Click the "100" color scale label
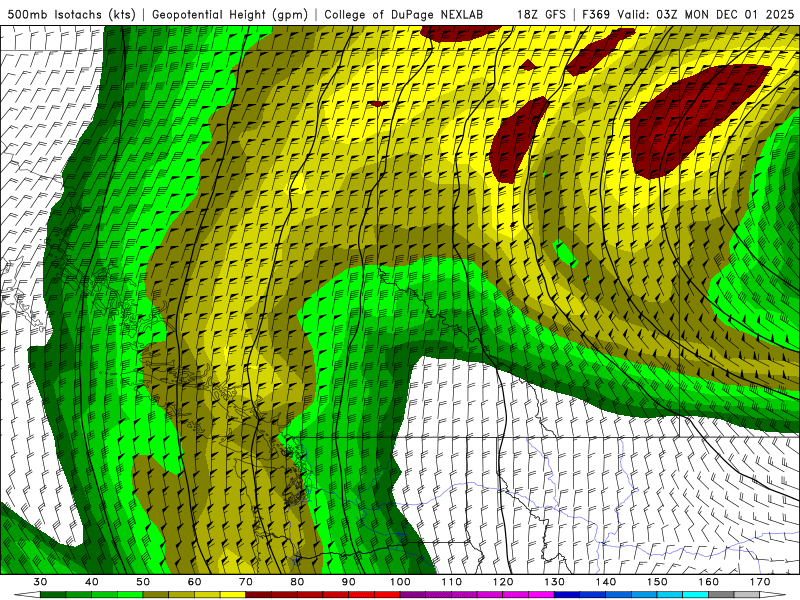This screenshot has height=600, width=800. coord(401,582)
